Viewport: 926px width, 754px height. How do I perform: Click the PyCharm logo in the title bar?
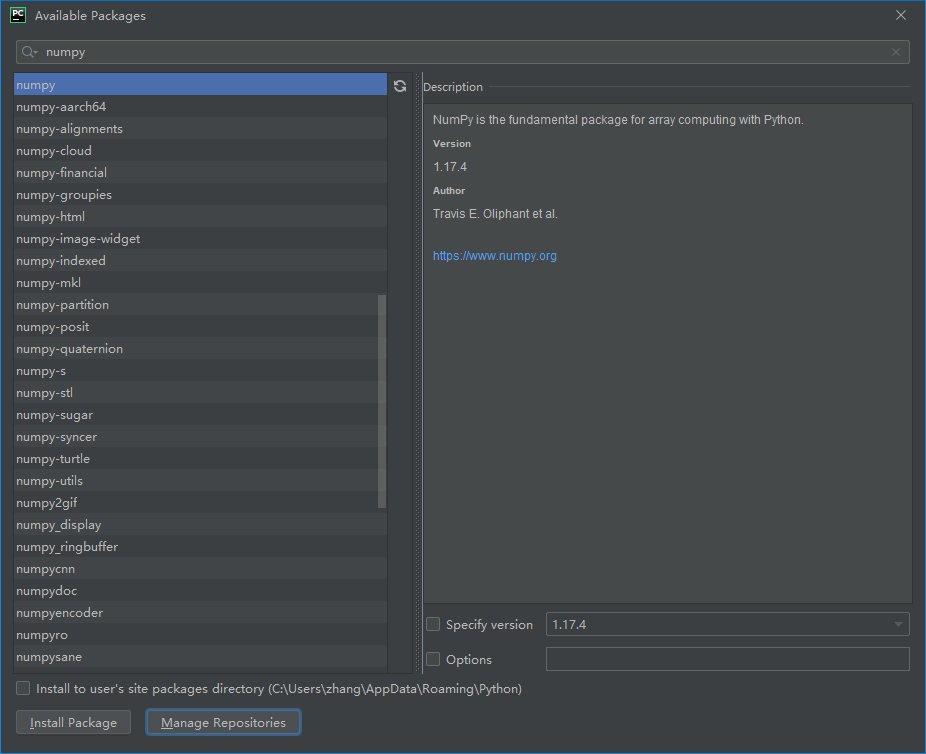click(18, 15)
